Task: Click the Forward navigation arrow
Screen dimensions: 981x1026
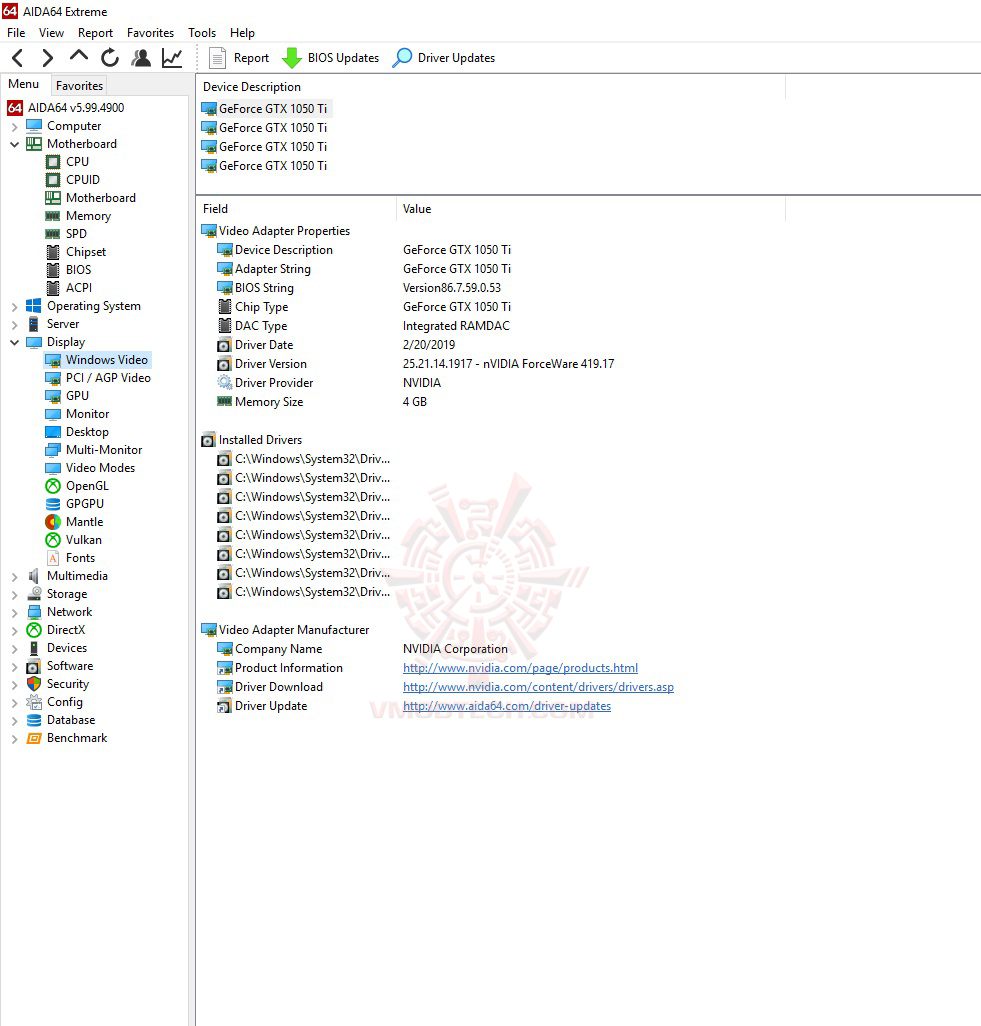Action: click(47, 58)
